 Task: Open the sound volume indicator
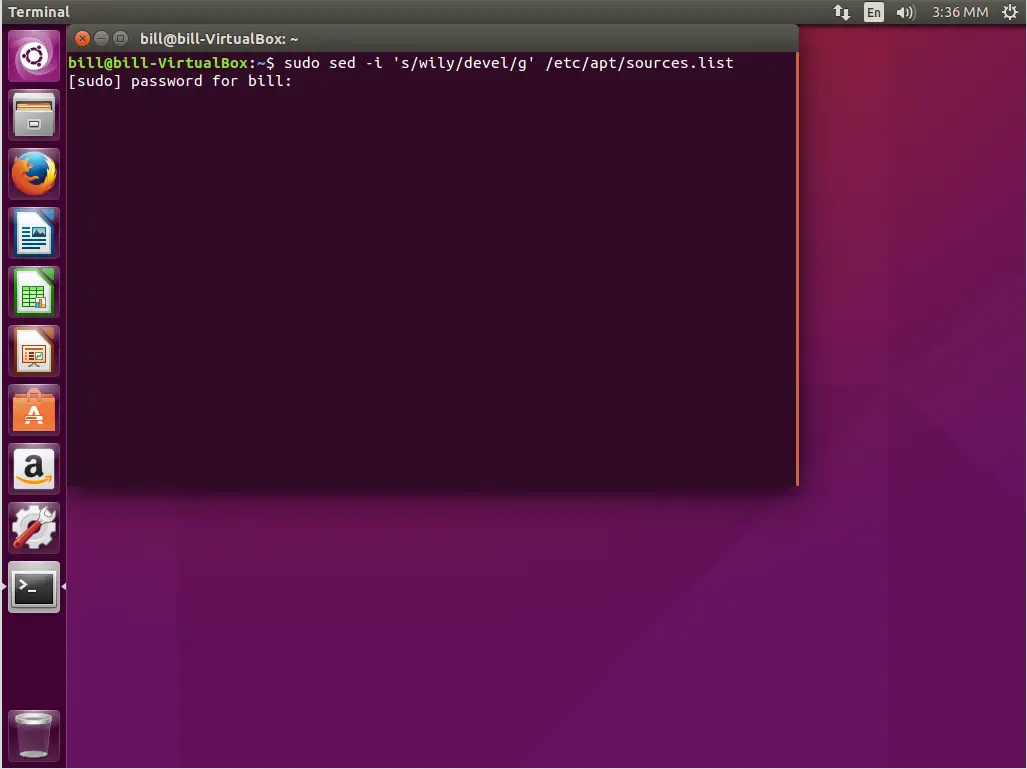click(905, 12)
